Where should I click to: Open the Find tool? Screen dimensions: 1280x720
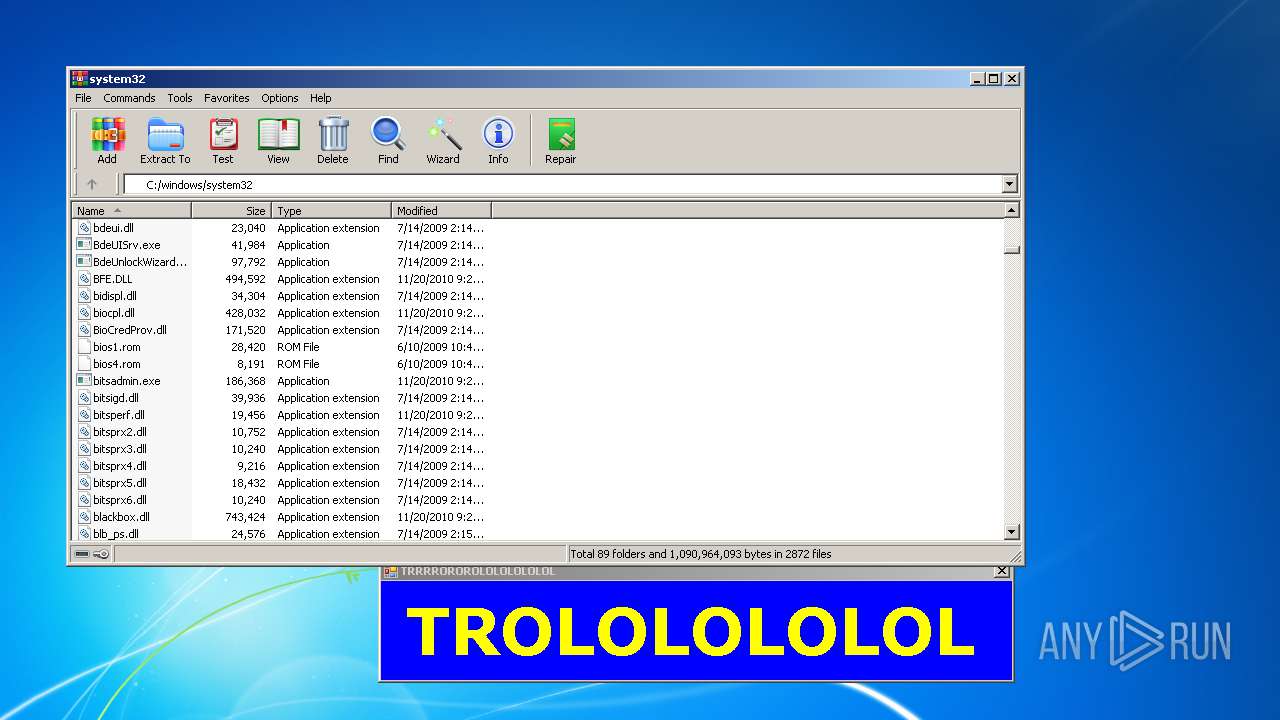388,140
